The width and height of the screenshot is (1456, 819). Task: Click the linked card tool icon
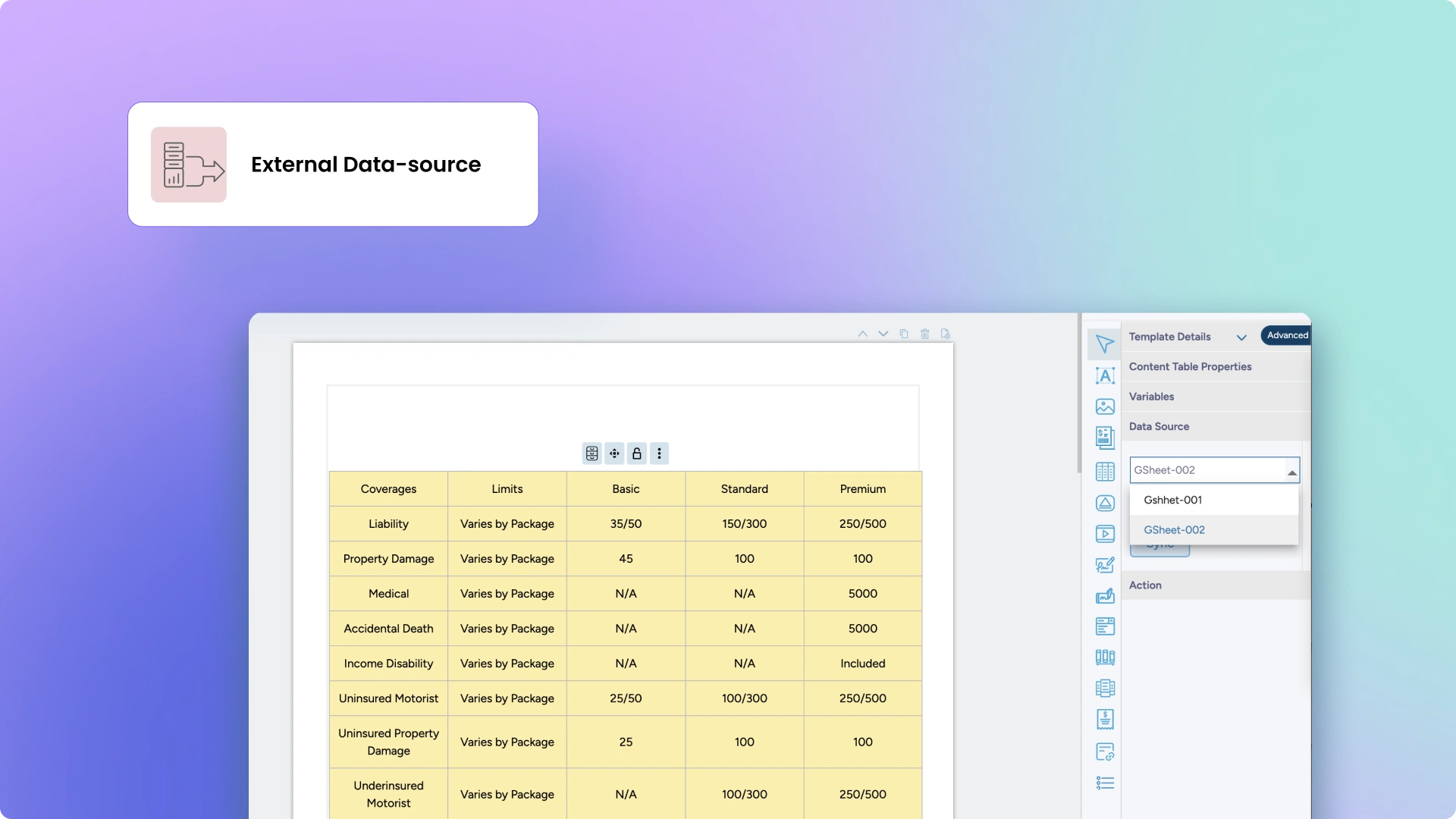tap(1105, 752)
